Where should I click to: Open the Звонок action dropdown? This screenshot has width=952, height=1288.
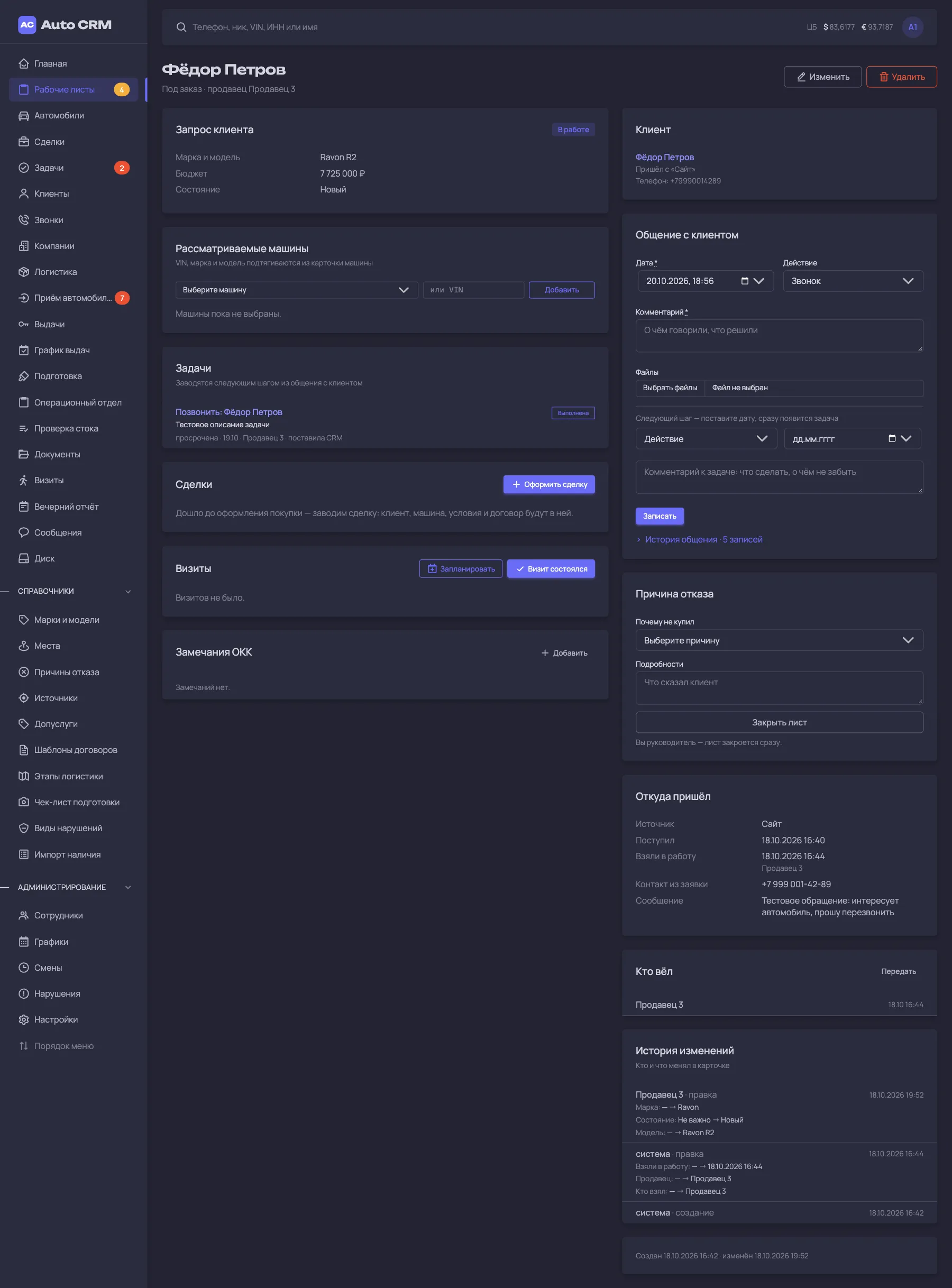coord(853,281)
